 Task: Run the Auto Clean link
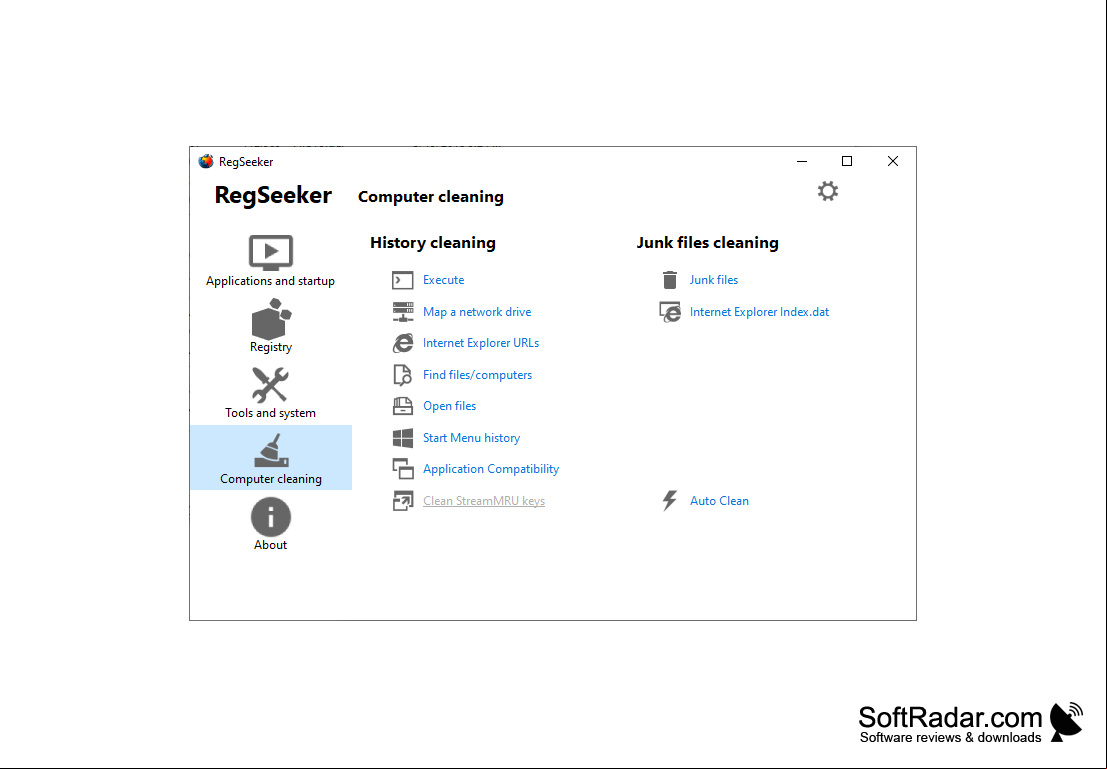pos(719,501)
